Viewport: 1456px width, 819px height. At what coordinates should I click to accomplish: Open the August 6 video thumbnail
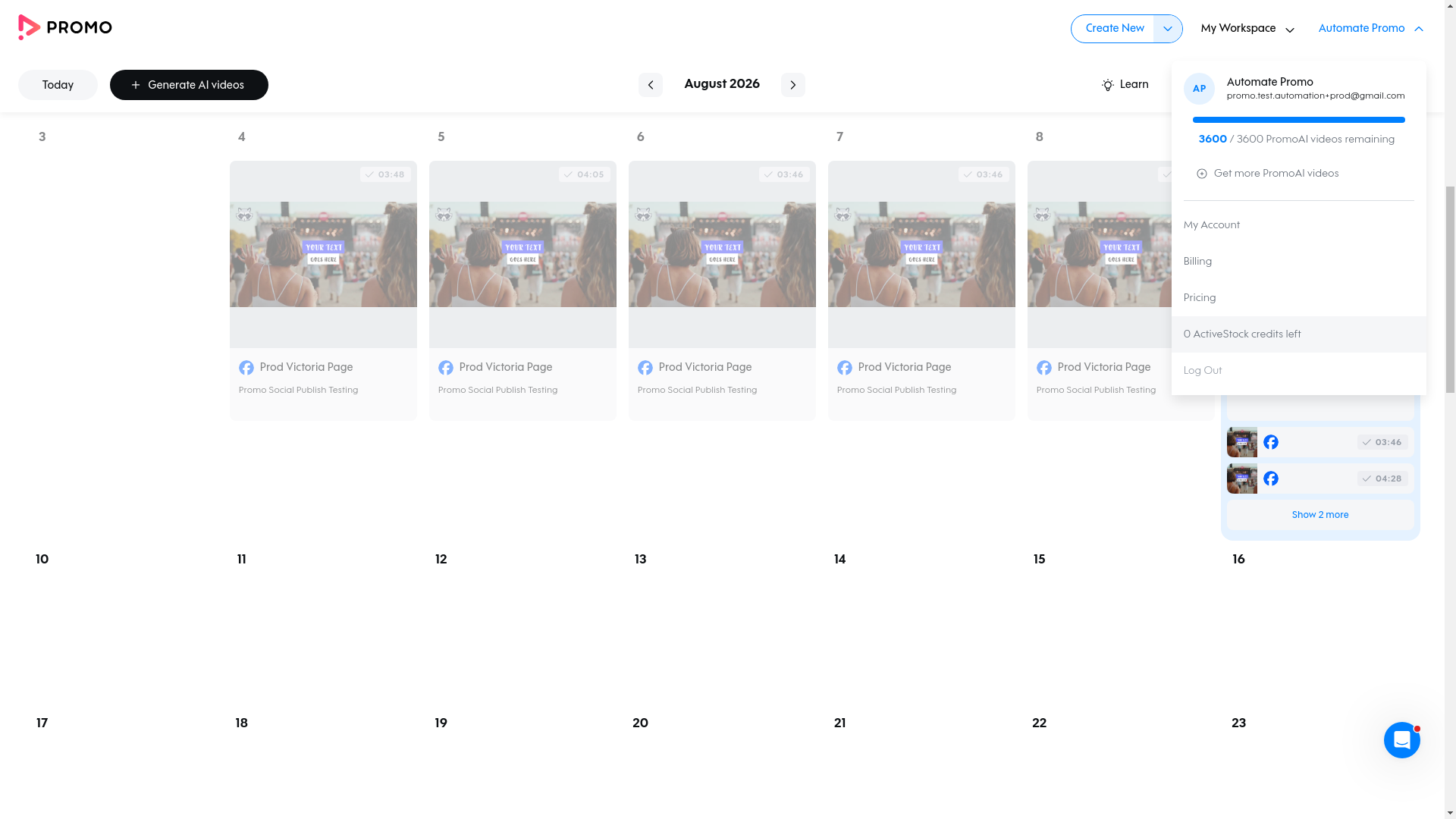pyautogui.click(x=722, y=254)
